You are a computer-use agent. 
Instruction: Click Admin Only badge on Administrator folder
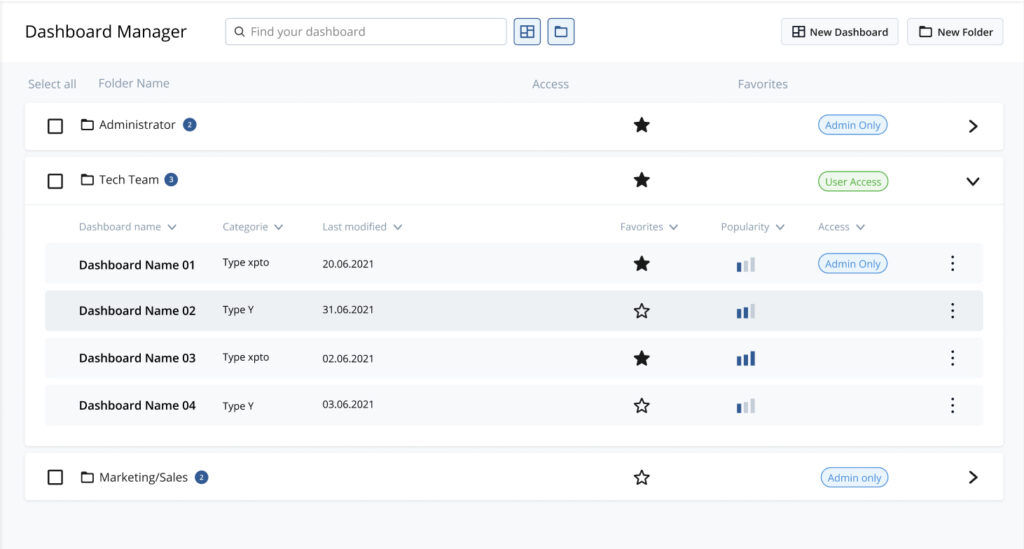(x=852, y=125)
